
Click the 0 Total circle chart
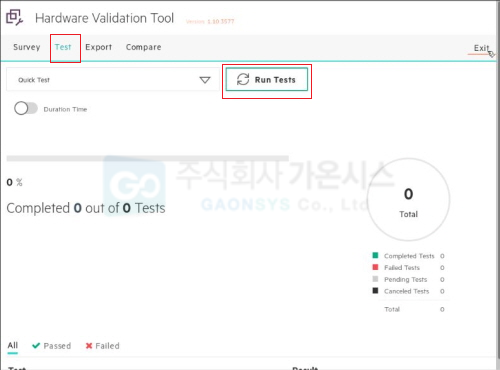[x=408, y=199]
